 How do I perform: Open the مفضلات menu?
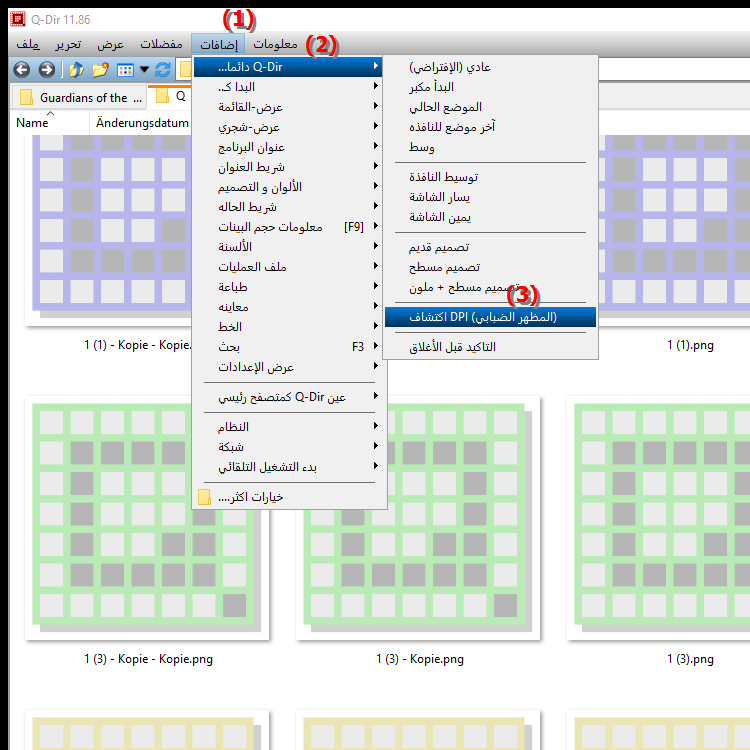coord(161,44)
